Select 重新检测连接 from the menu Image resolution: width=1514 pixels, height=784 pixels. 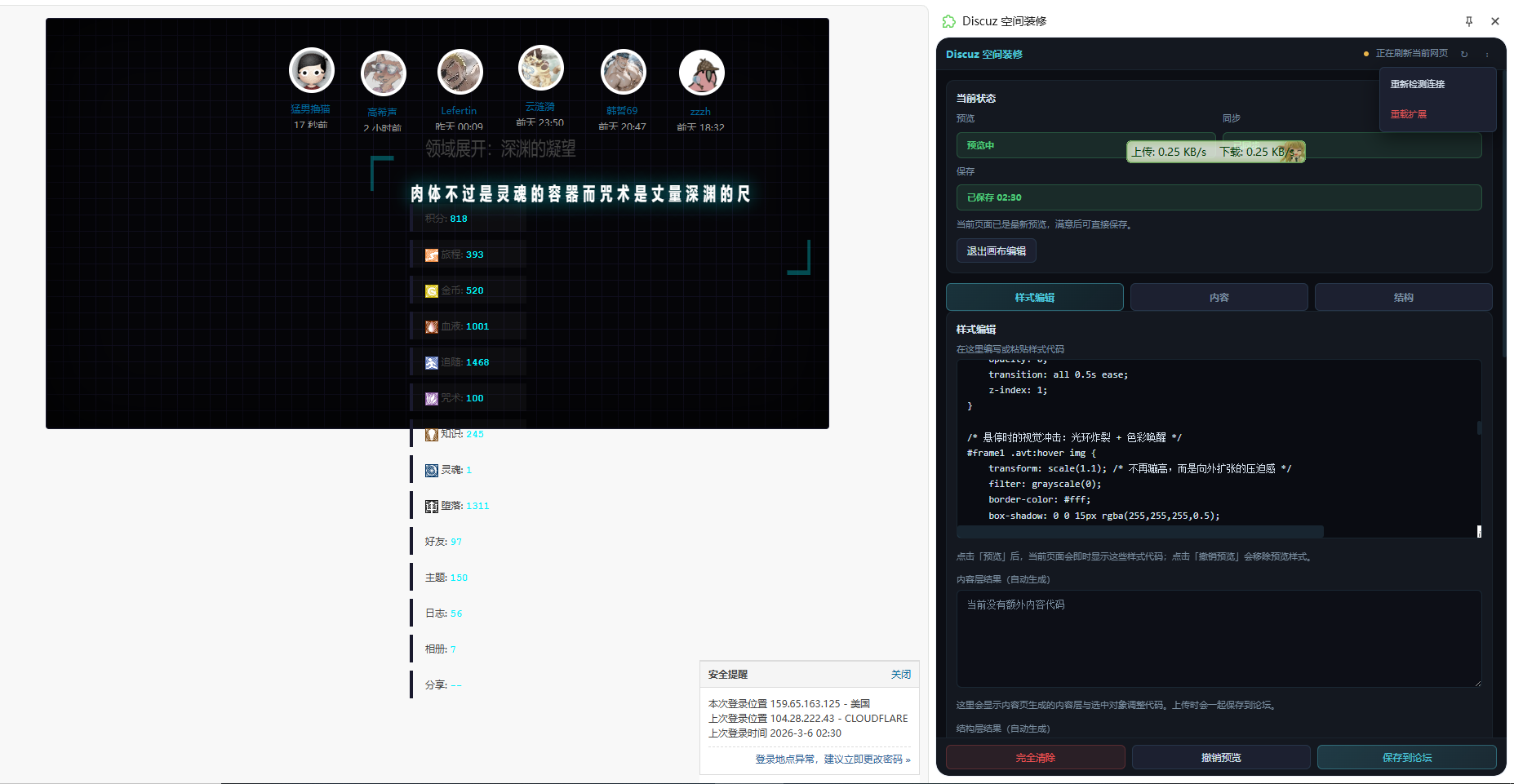pos(1417,84)
